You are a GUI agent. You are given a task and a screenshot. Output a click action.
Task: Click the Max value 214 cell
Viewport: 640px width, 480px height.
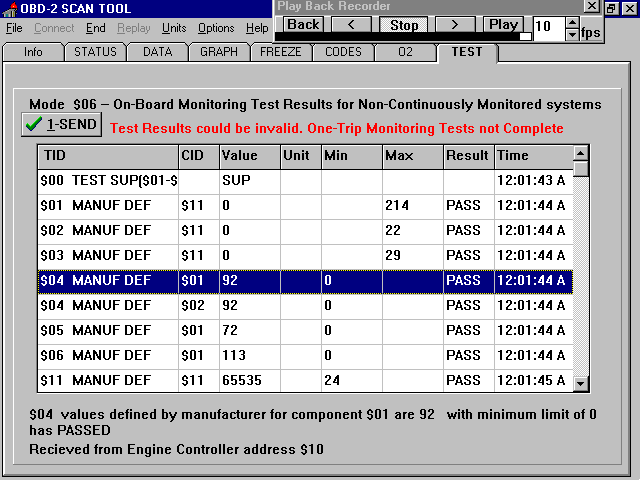click(413, 205)
